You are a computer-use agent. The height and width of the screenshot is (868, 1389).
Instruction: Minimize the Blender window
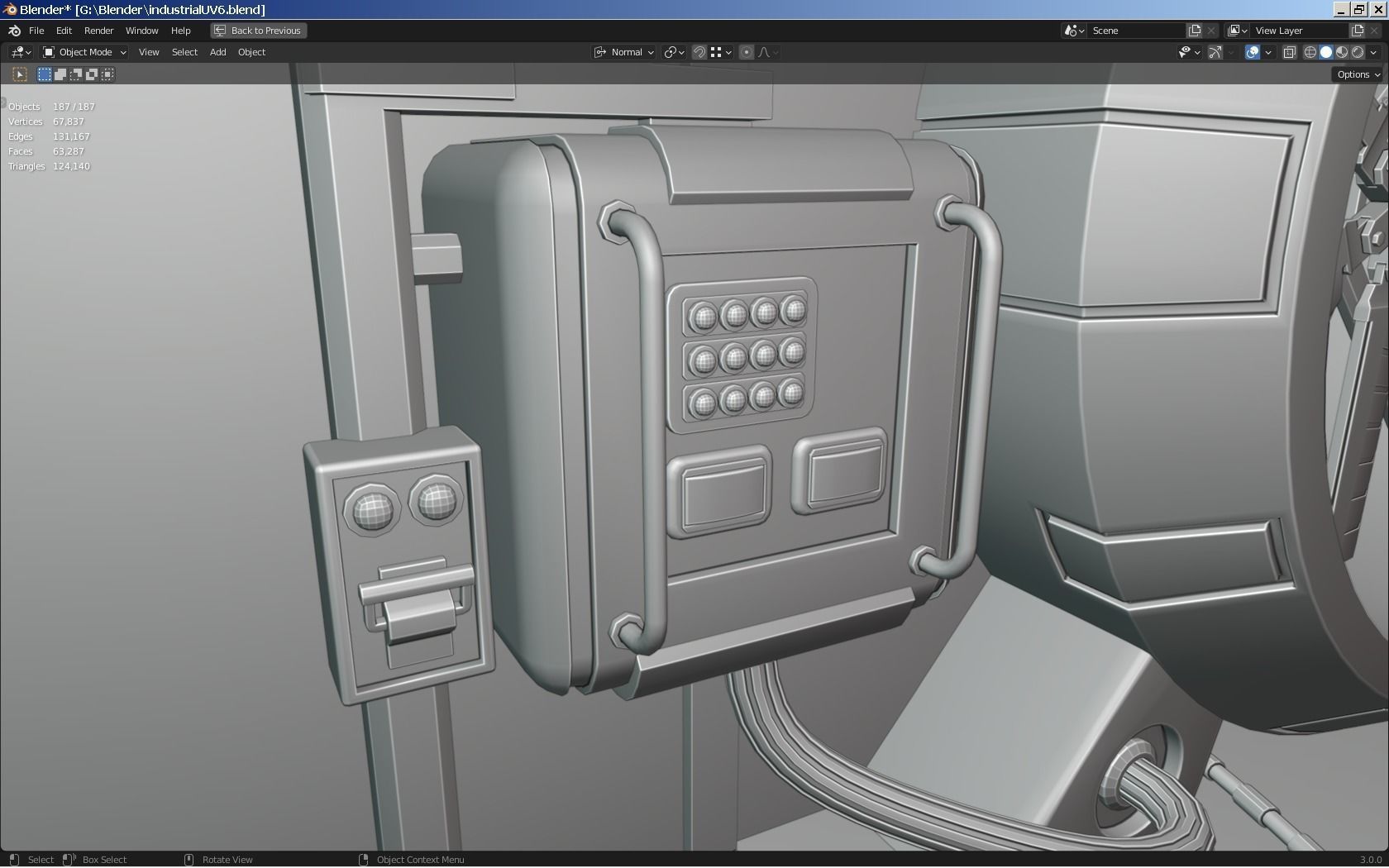[1342, 10]
